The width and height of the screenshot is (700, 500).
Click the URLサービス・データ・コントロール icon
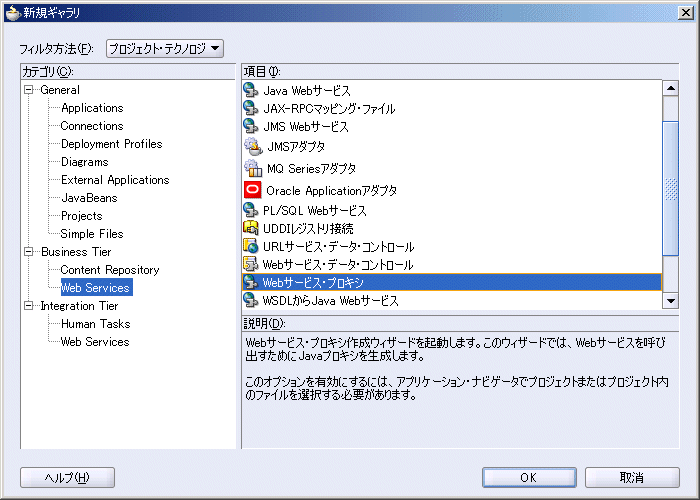click(250, 246)
